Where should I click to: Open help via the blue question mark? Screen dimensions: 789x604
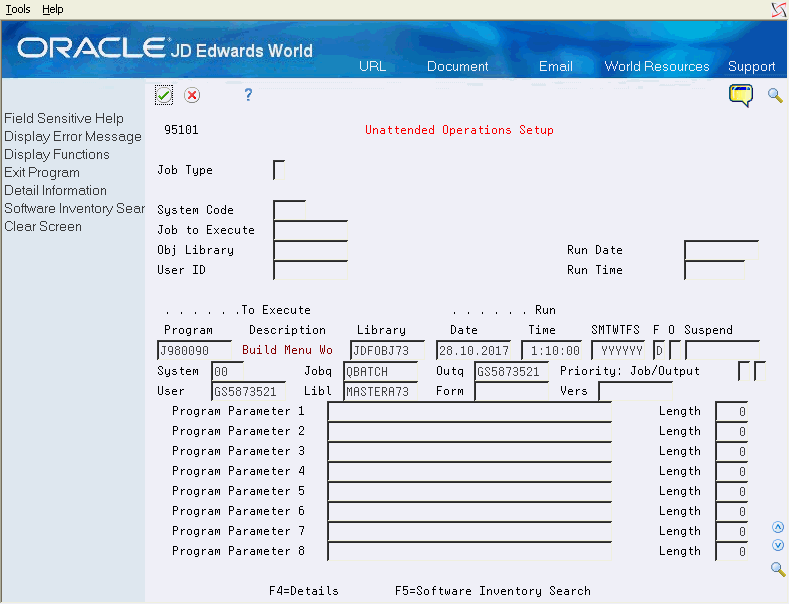(248, 95)
